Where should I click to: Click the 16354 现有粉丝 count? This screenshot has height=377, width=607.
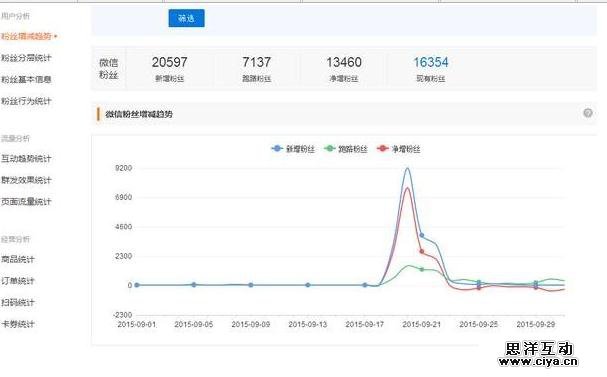431,62
